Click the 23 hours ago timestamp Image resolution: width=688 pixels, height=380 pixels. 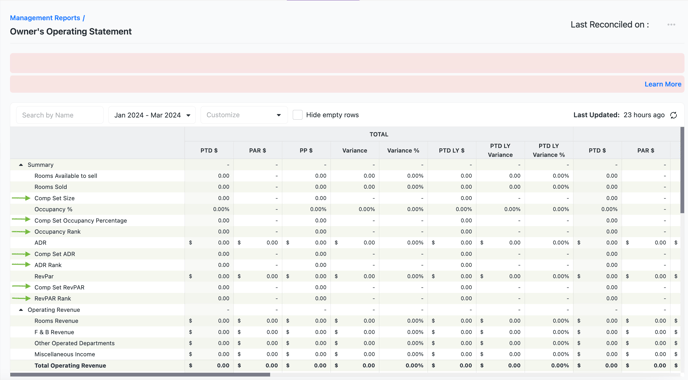pos(644,115)
